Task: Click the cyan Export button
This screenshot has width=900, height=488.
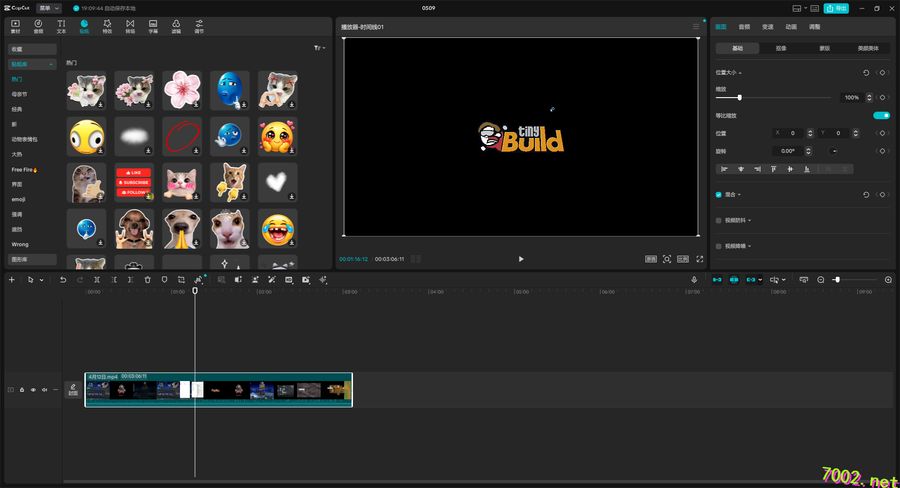Action: [836, 8]
